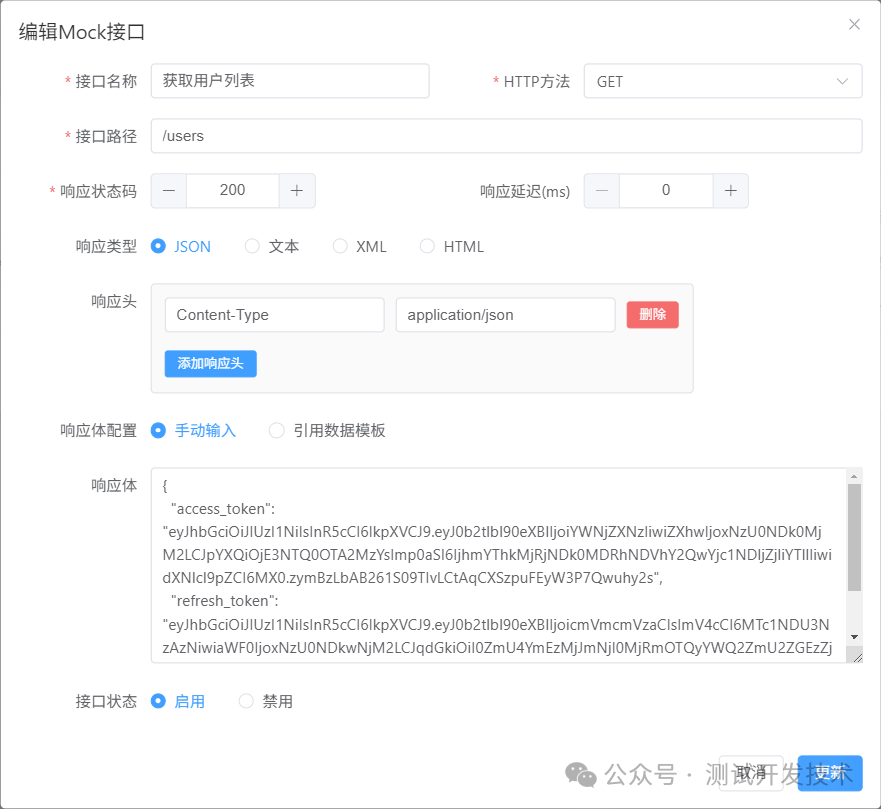
Task: Disable the interface by selecting 禁用
Action: [246, 701]
